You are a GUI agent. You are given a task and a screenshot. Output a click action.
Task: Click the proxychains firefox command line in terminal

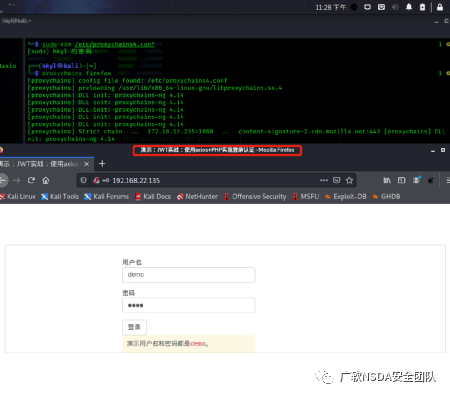[76, 73]
